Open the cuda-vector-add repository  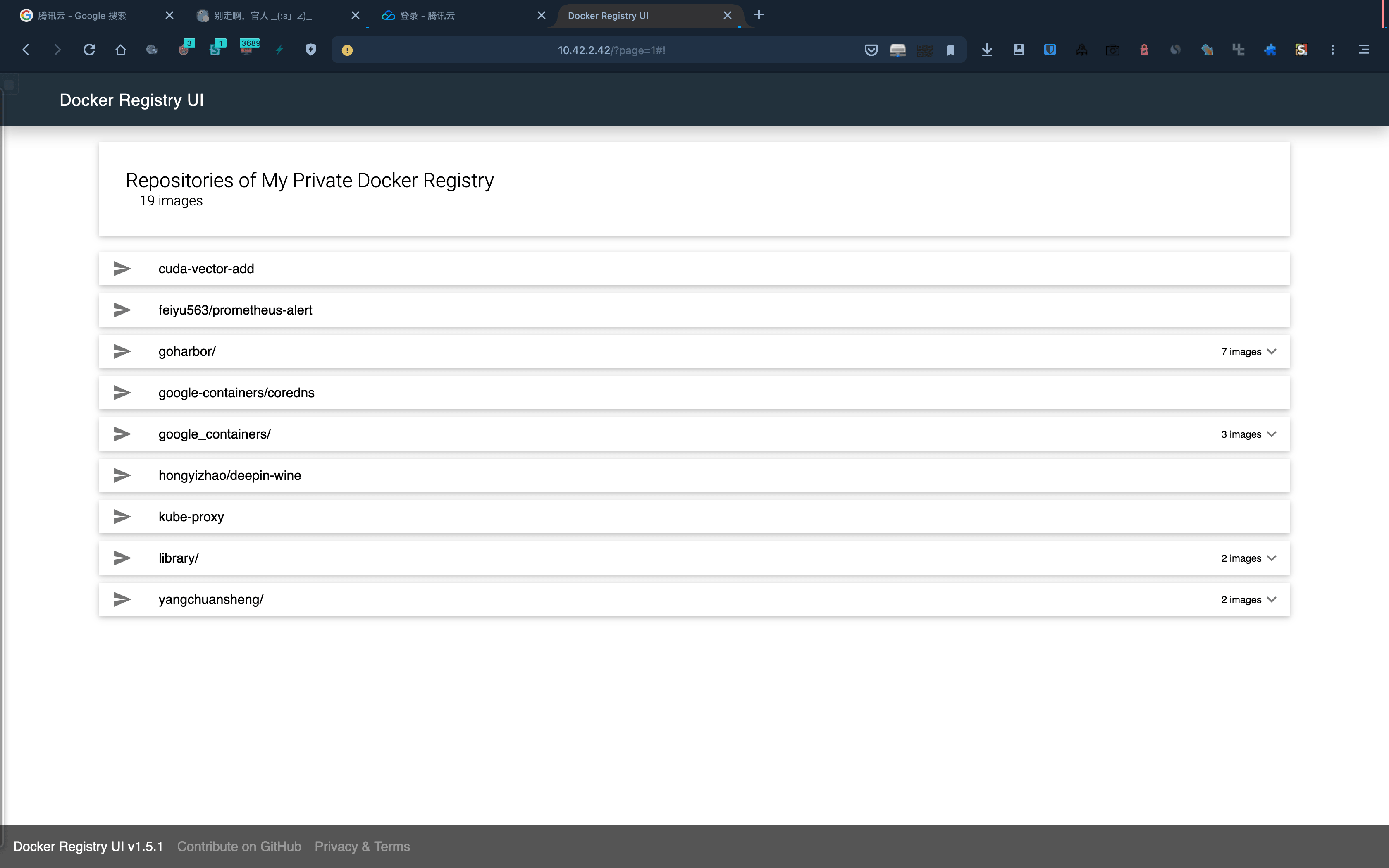coord(694,269)
